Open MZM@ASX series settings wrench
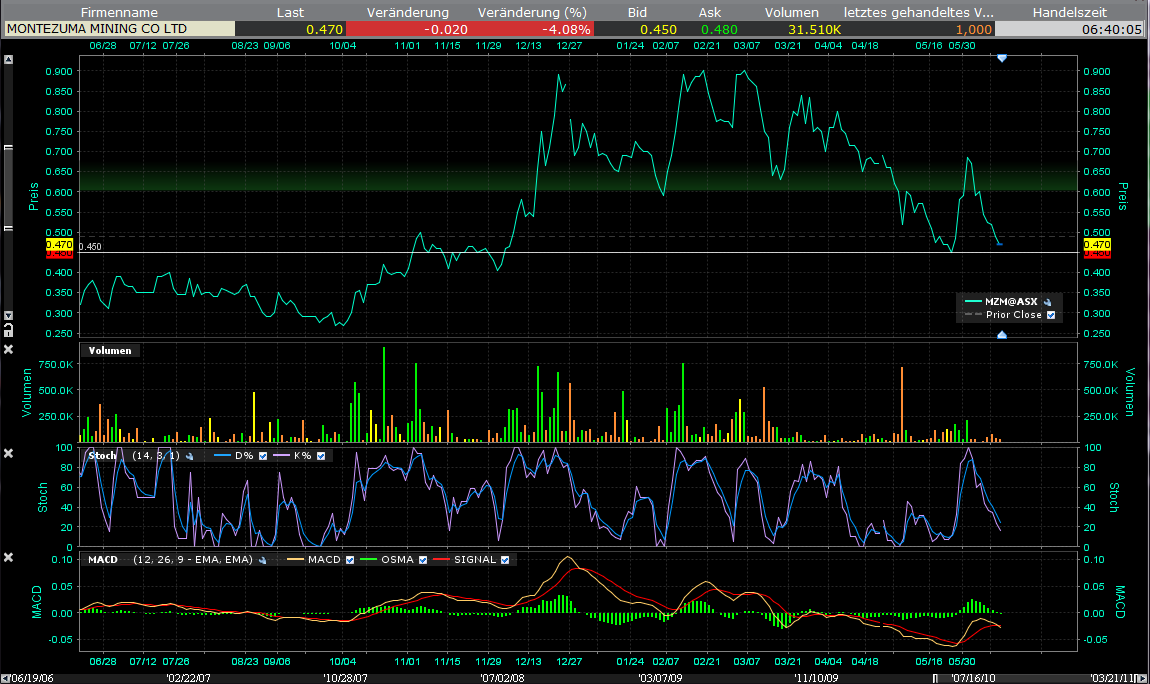 pyautogui.click(x=1047, y=301)
